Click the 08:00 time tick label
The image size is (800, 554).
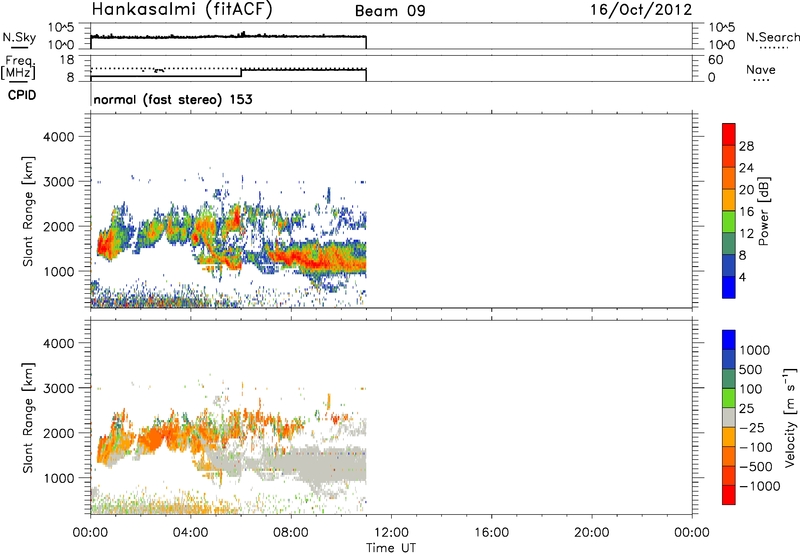click(x=291, y=533)
